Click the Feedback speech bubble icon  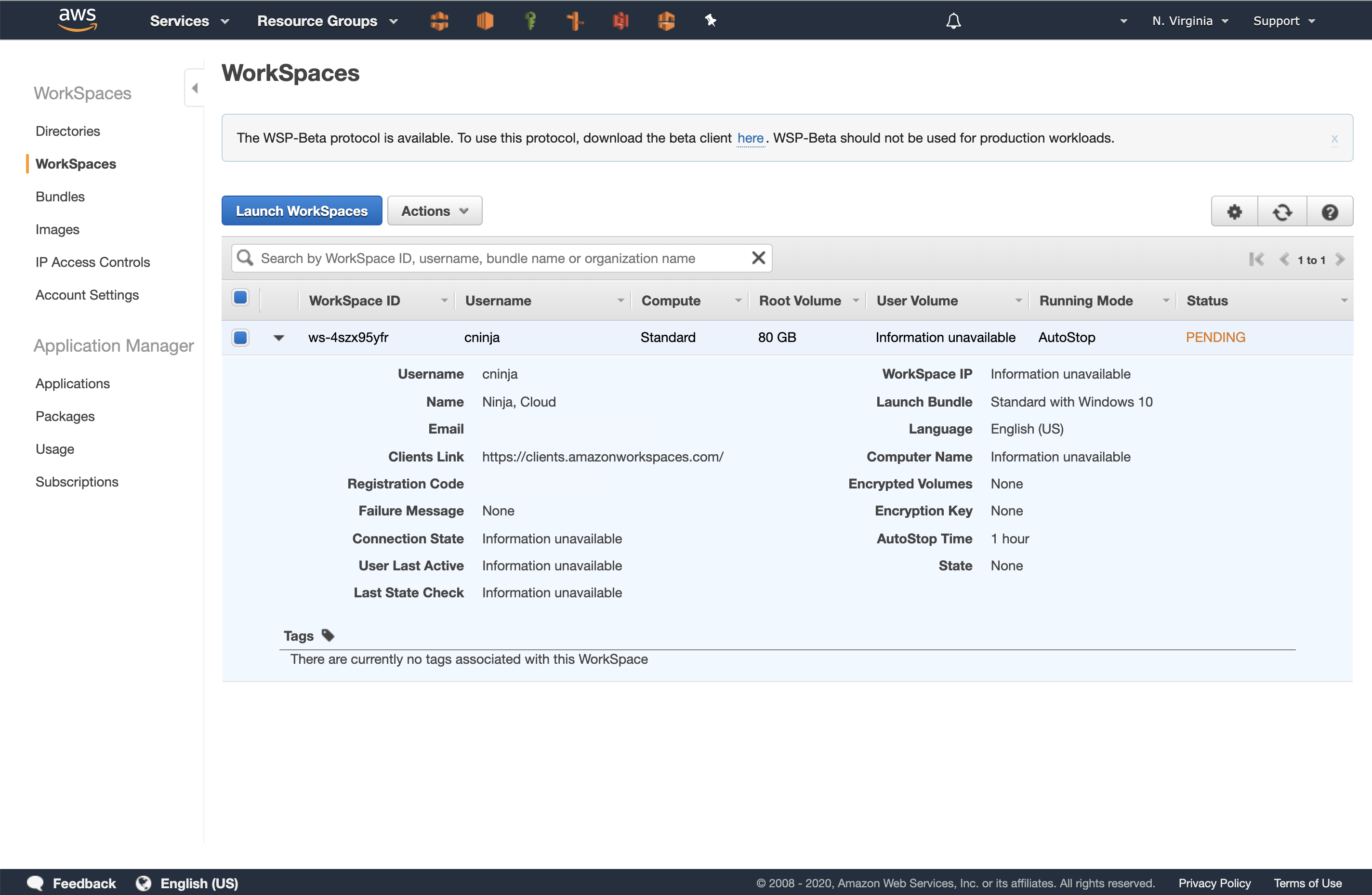(35, 882)
